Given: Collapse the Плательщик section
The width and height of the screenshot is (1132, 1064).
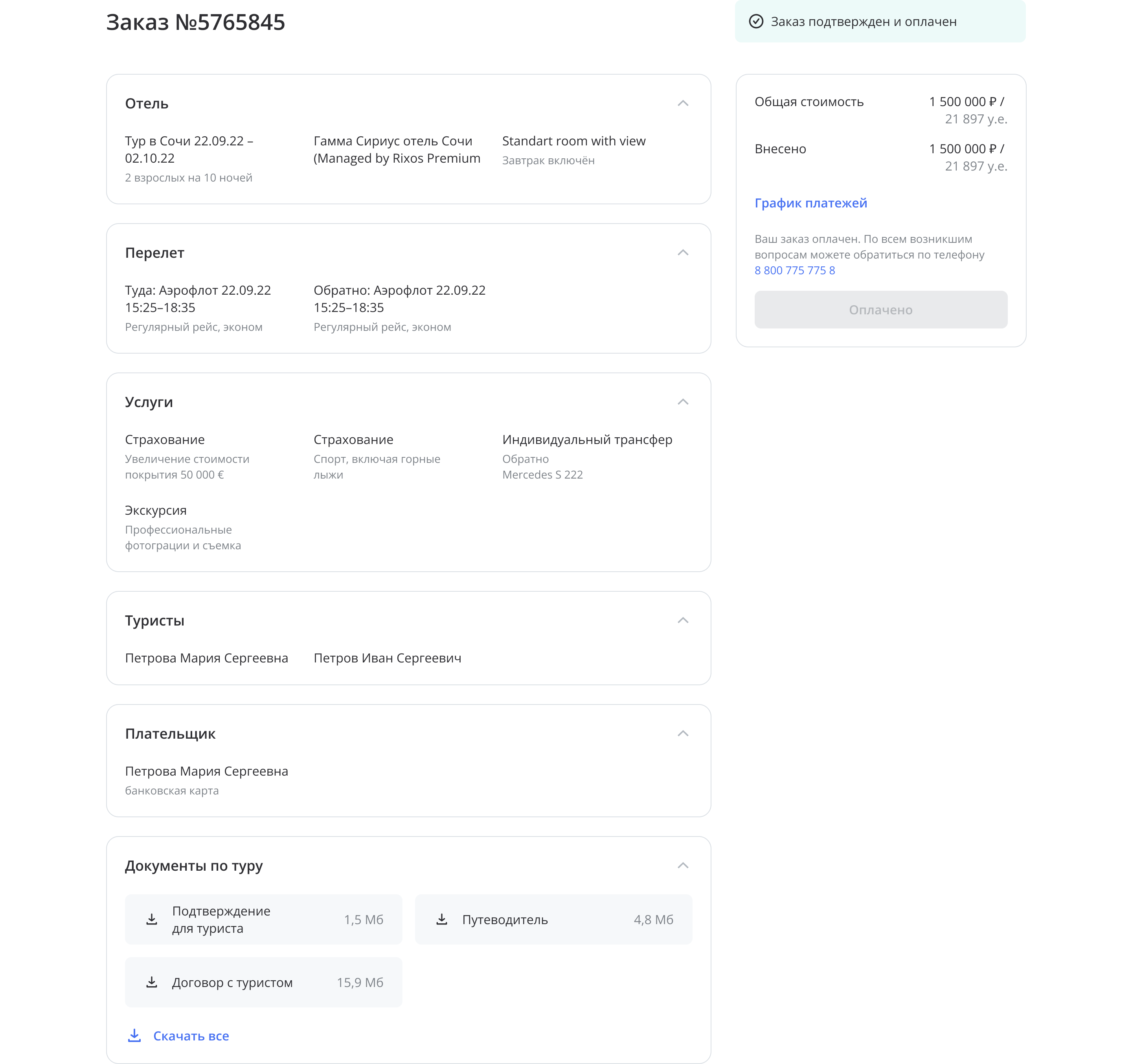Looking at the screenshot, I should tap(683, 733).
